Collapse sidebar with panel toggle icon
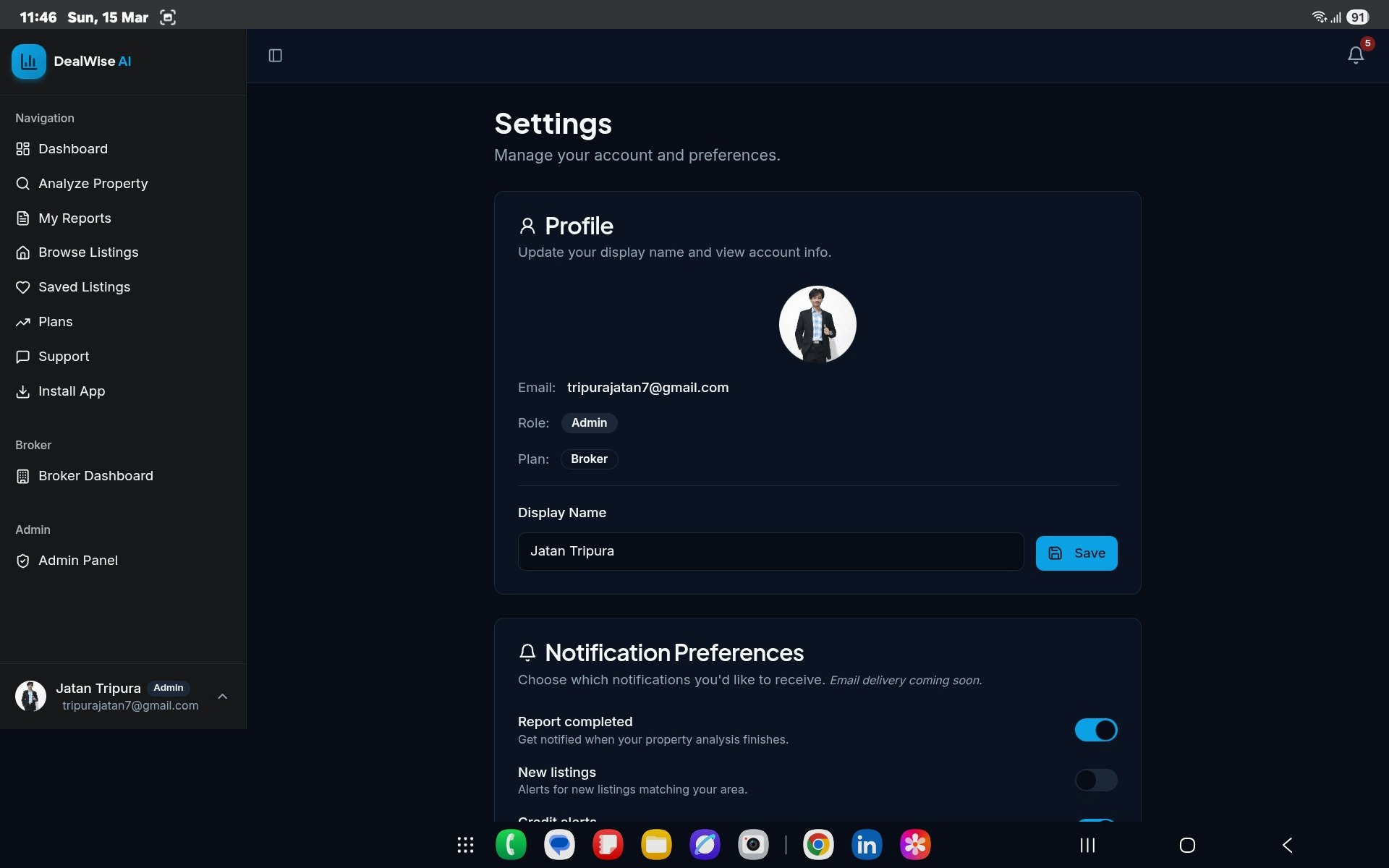Image resolution: width=1389 pixels, height=868 pixels. [x=275, y=56]
